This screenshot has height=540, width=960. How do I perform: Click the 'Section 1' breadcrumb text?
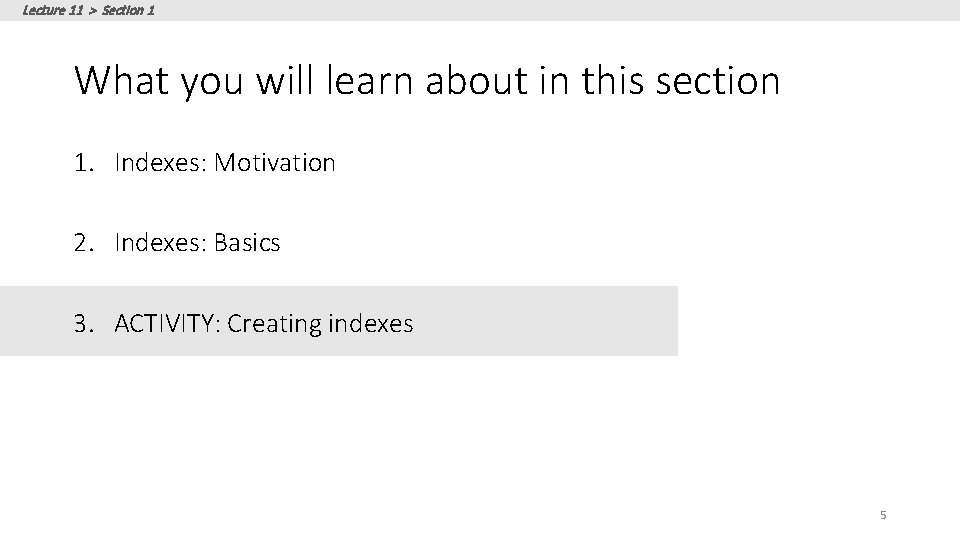[x=128, y=11]
